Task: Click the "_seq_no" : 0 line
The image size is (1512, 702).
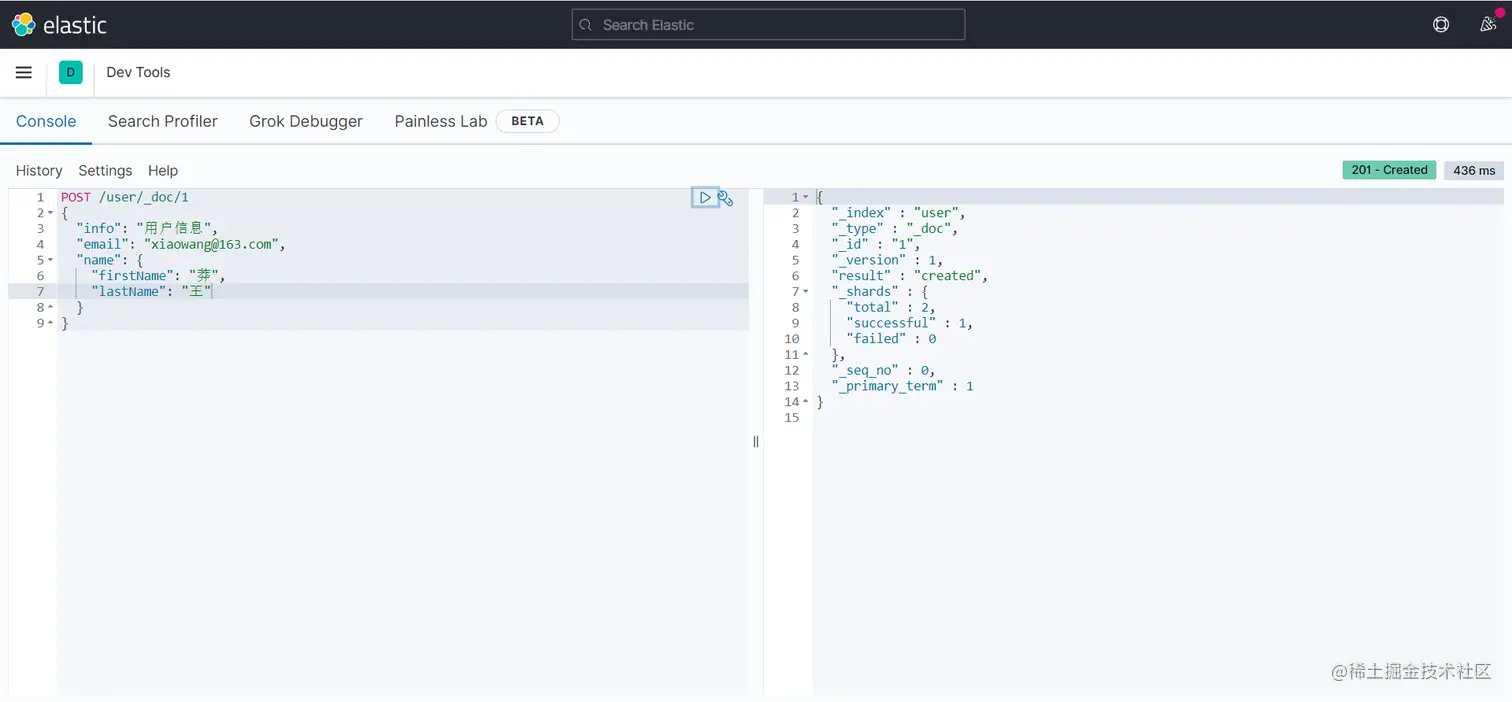Action: pyautogui.click(x=883, y=370)
